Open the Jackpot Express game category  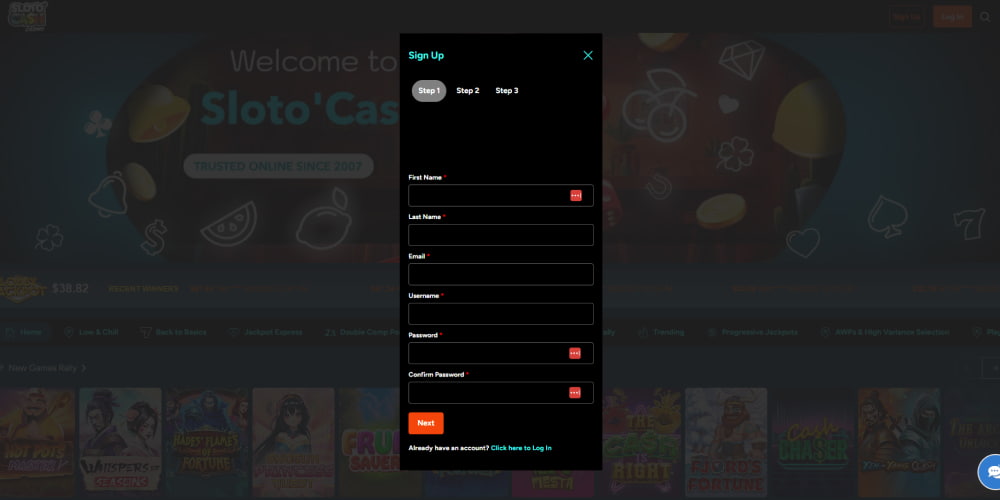(265, 332)
